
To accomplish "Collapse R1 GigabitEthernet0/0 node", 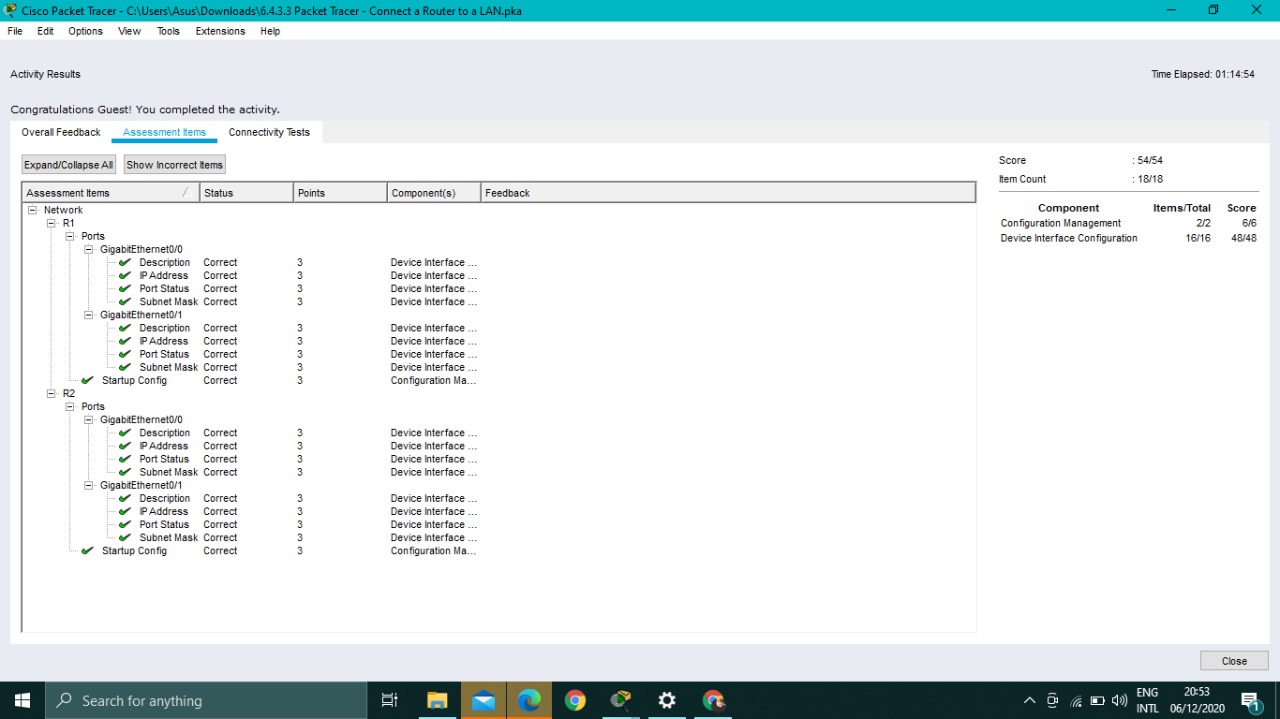I will [89, 249].
